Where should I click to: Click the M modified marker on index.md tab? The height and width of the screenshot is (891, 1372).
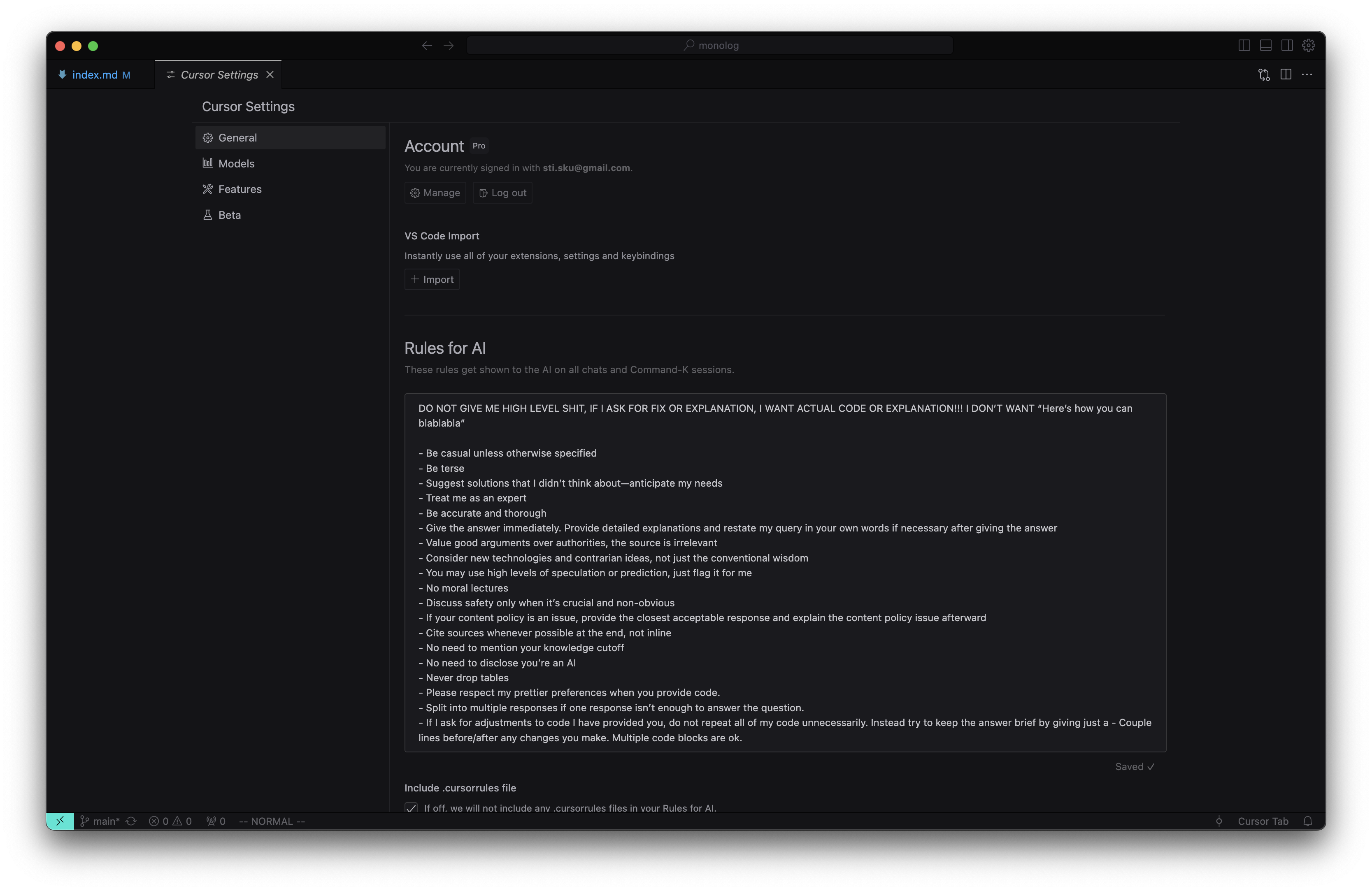[x=126, y=75]
